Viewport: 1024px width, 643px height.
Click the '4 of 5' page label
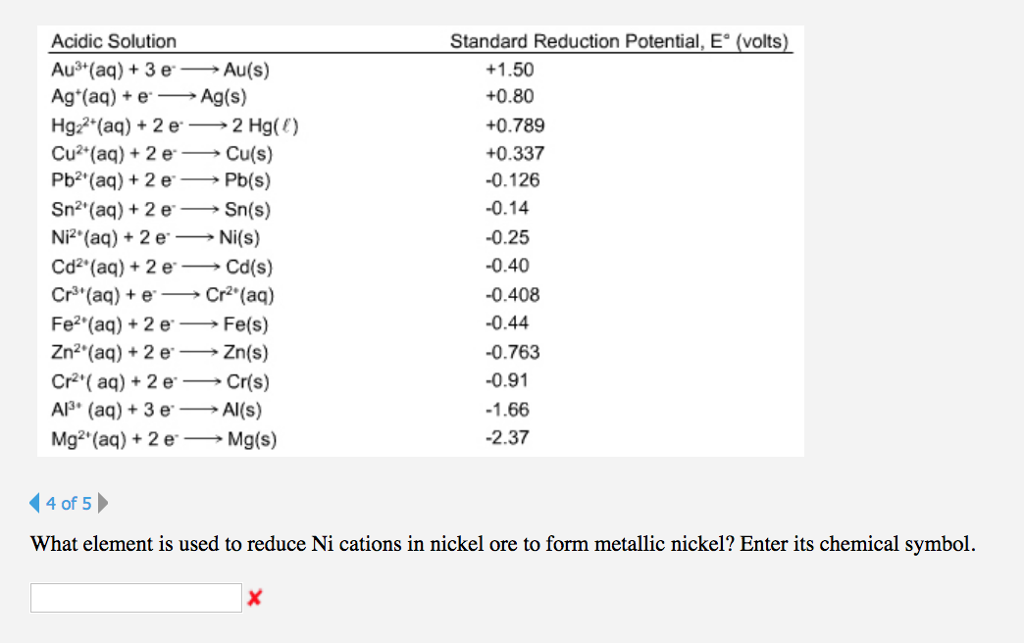67,504
